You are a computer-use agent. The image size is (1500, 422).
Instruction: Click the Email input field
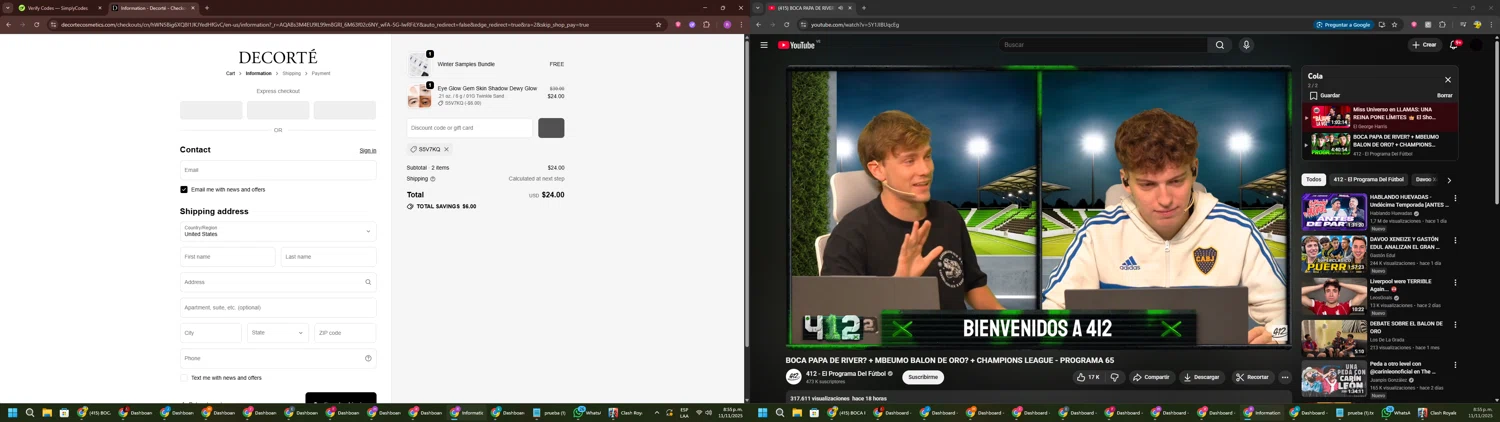[278, 170]
